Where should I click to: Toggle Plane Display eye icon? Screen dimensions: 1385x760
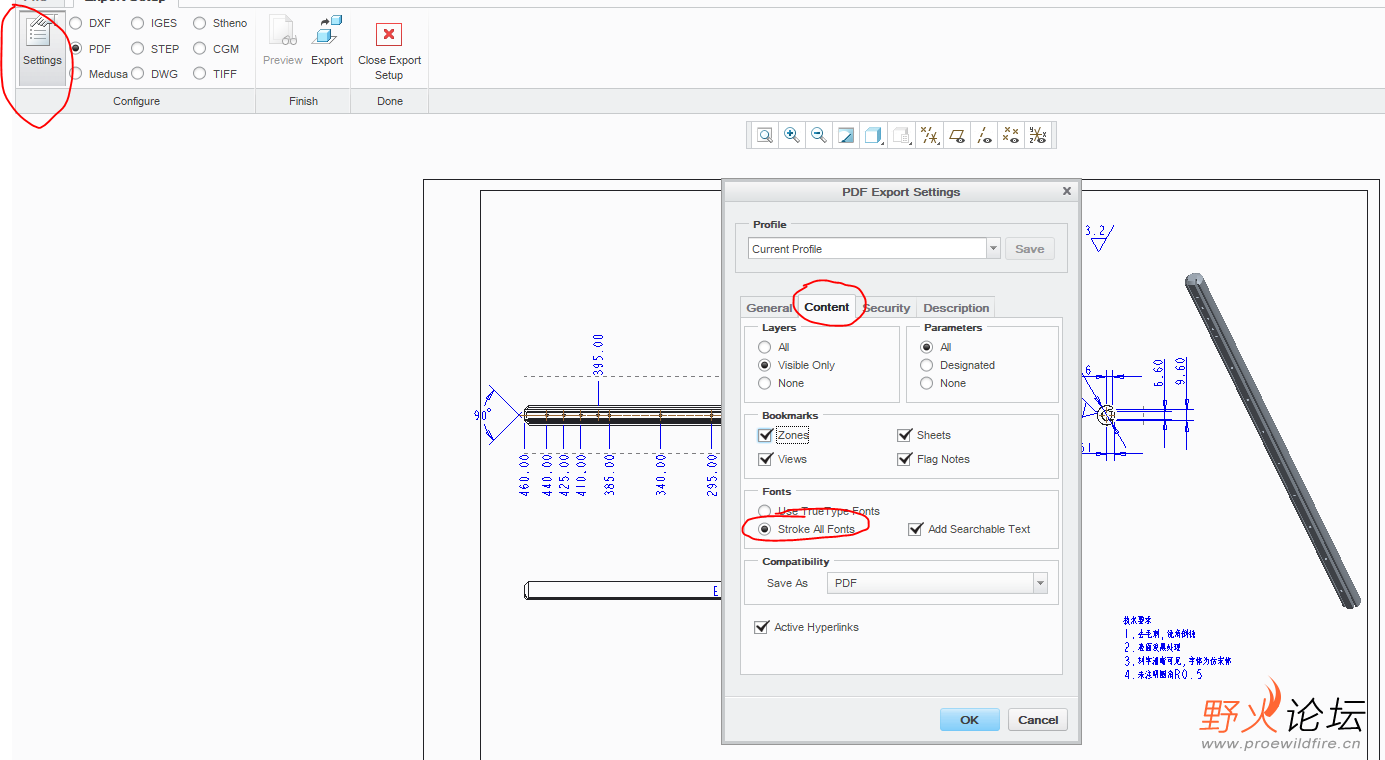957,135
